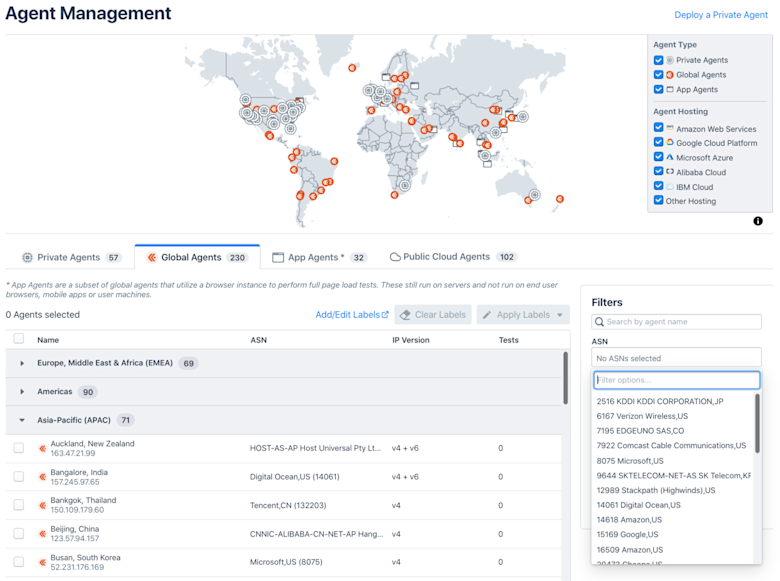
Task: Click the agent icon next to Bangalore, India
Action: [x=43, y=477]
